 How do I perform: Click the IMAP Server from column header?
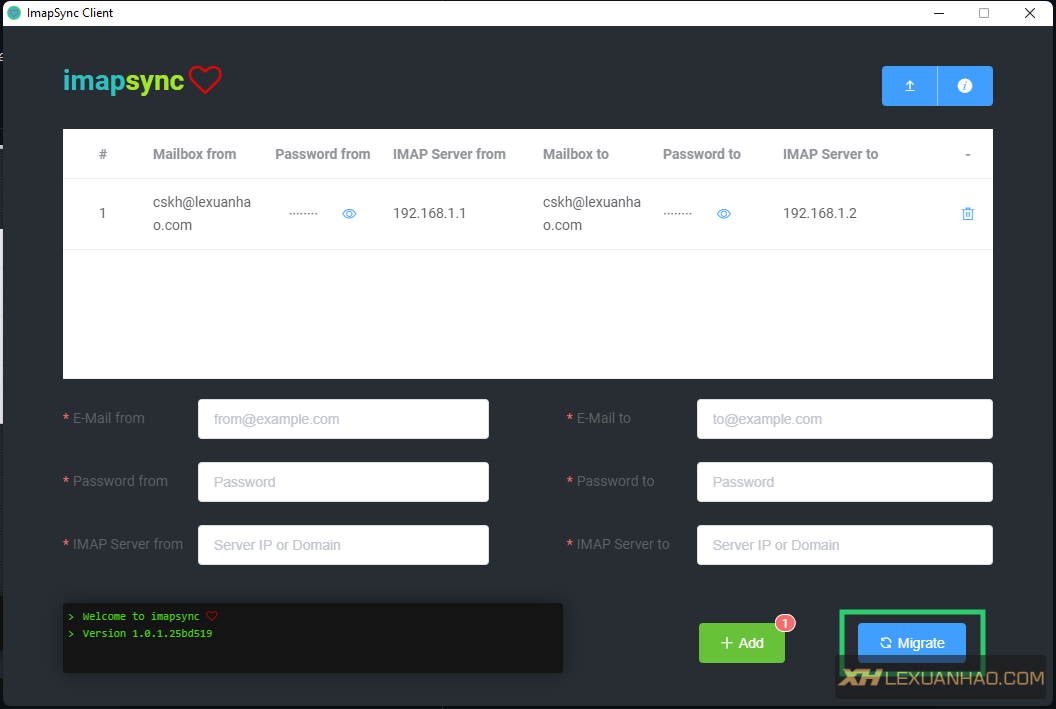[449, 154]
